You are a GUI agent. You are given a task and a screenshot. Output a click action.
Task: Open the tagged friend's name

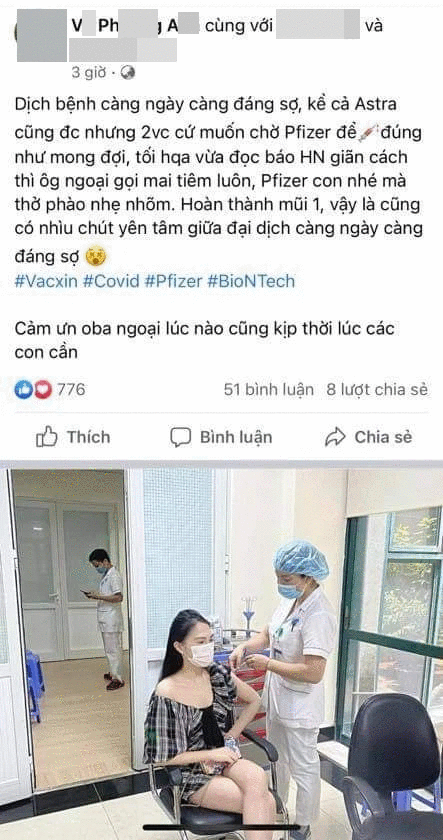[317, 26]
